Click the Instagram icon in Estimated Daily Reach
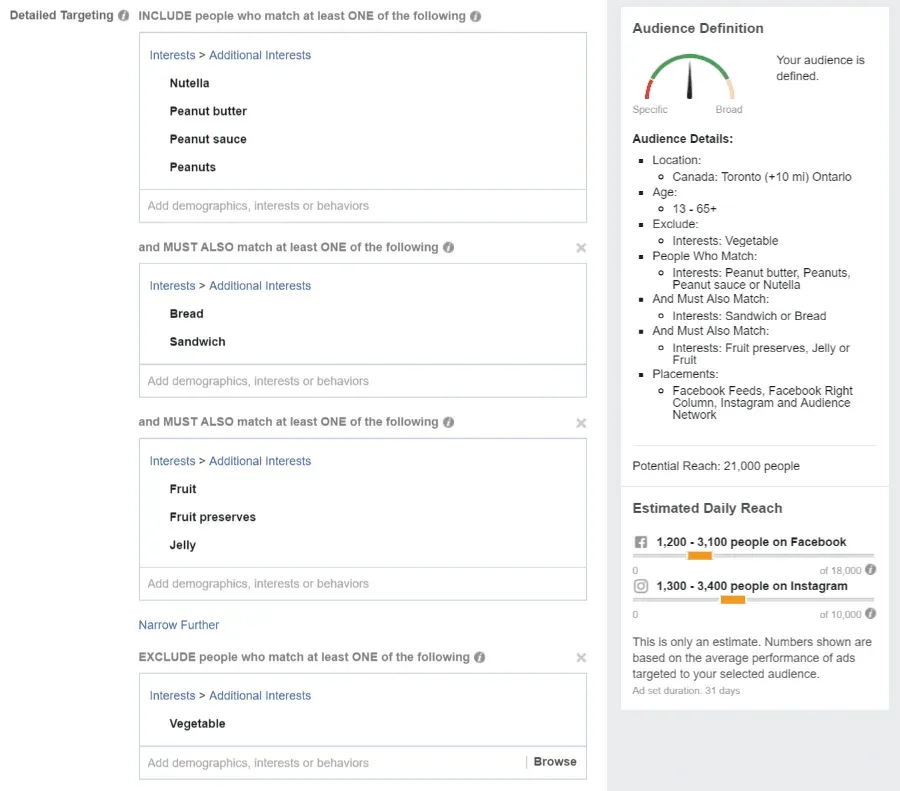The height and width of the screenshot is (791, 900). pyautogui.click(x=640, y=587)
